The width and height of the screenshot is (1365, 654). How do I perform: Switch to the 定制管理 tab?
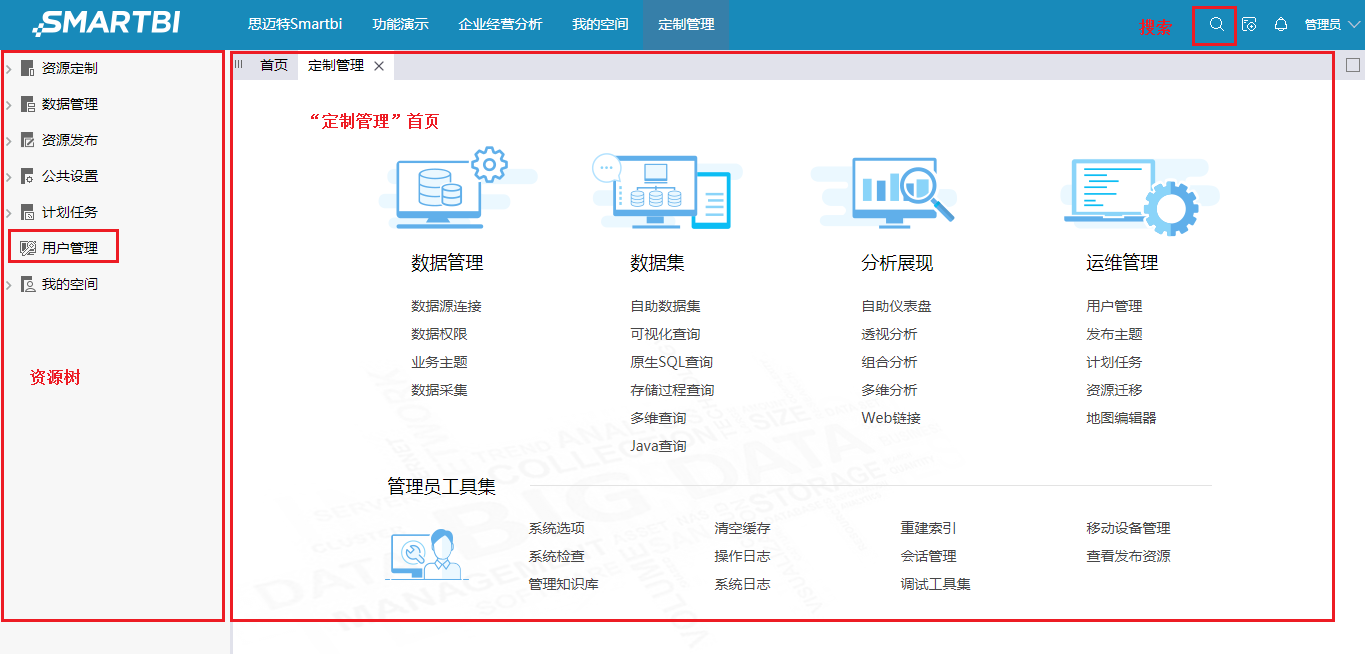click(336, 65)
